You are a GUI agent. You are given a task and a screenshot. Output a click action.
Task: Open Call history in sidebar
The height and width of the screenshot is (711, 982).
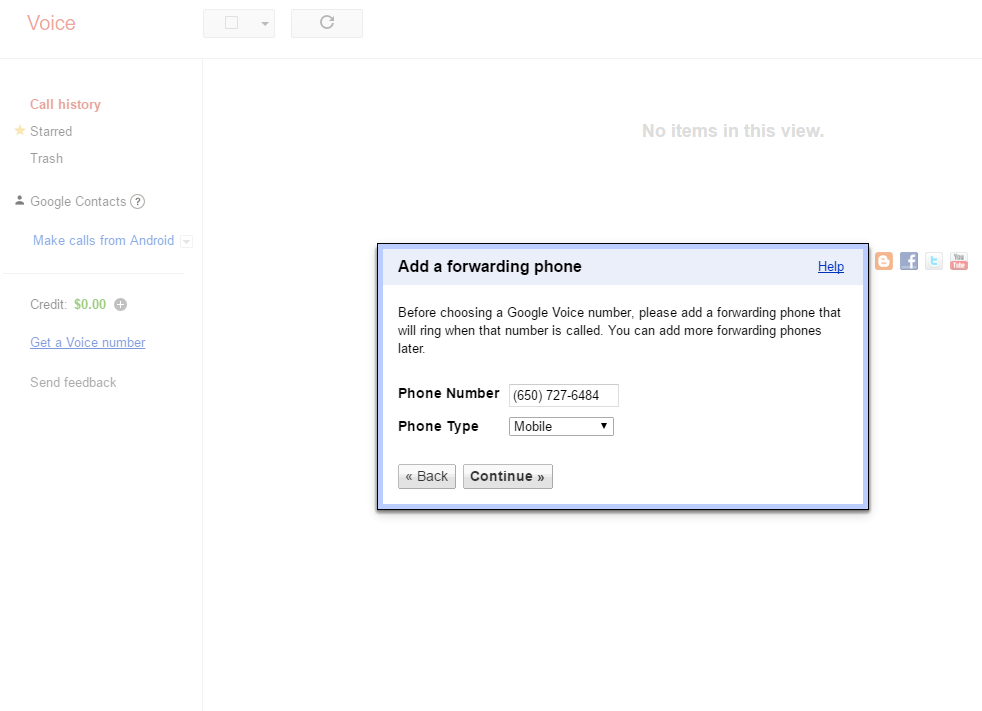pyautogui.click(x=65, y=105)
